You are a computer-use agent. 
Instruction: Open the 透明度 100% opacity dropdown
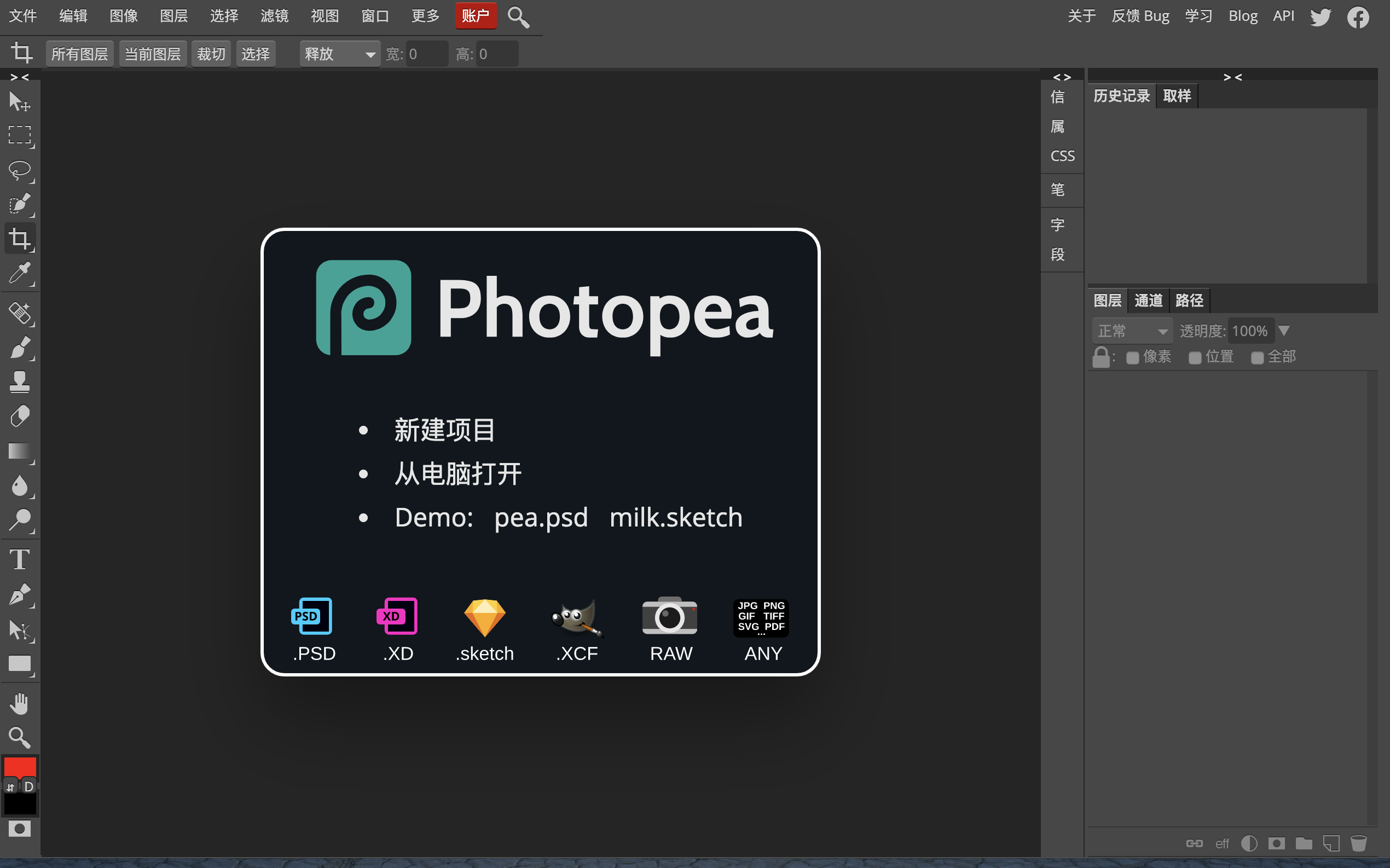(x=1285, y=331)
